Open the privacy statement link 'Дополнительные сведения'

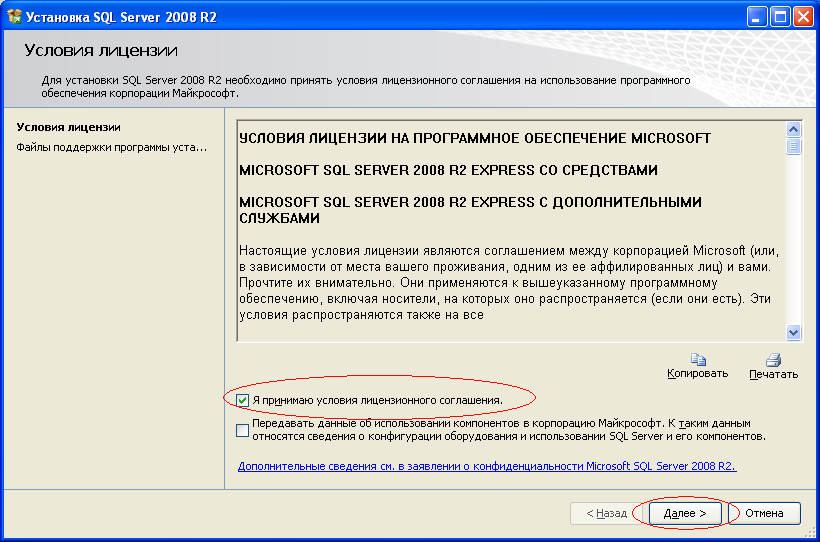click(x=487, y=466)
